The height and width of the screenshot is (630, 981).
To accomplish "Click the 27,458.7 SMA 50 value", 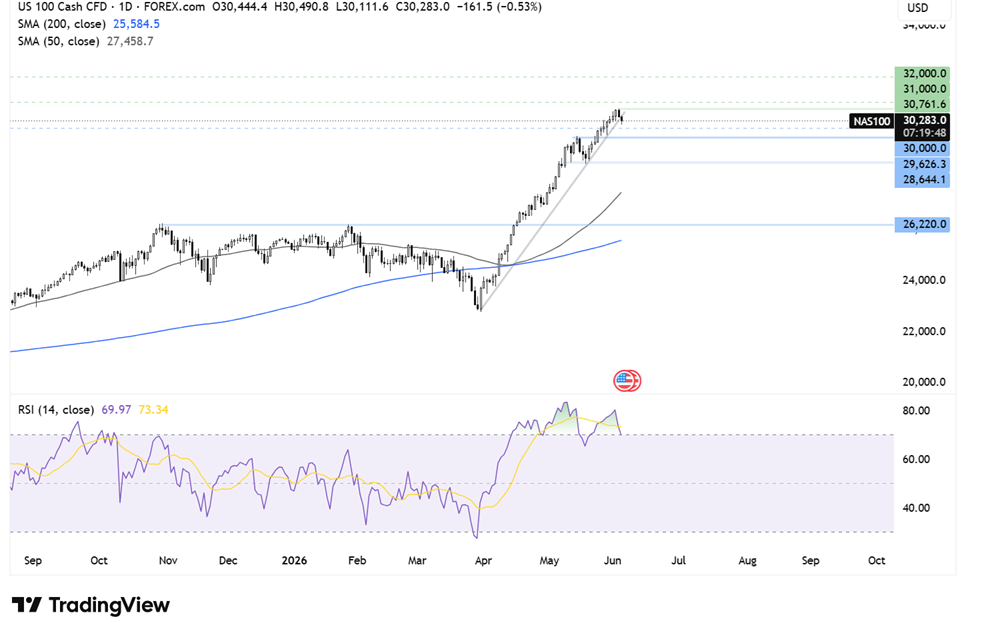I will tap(130, 41).
